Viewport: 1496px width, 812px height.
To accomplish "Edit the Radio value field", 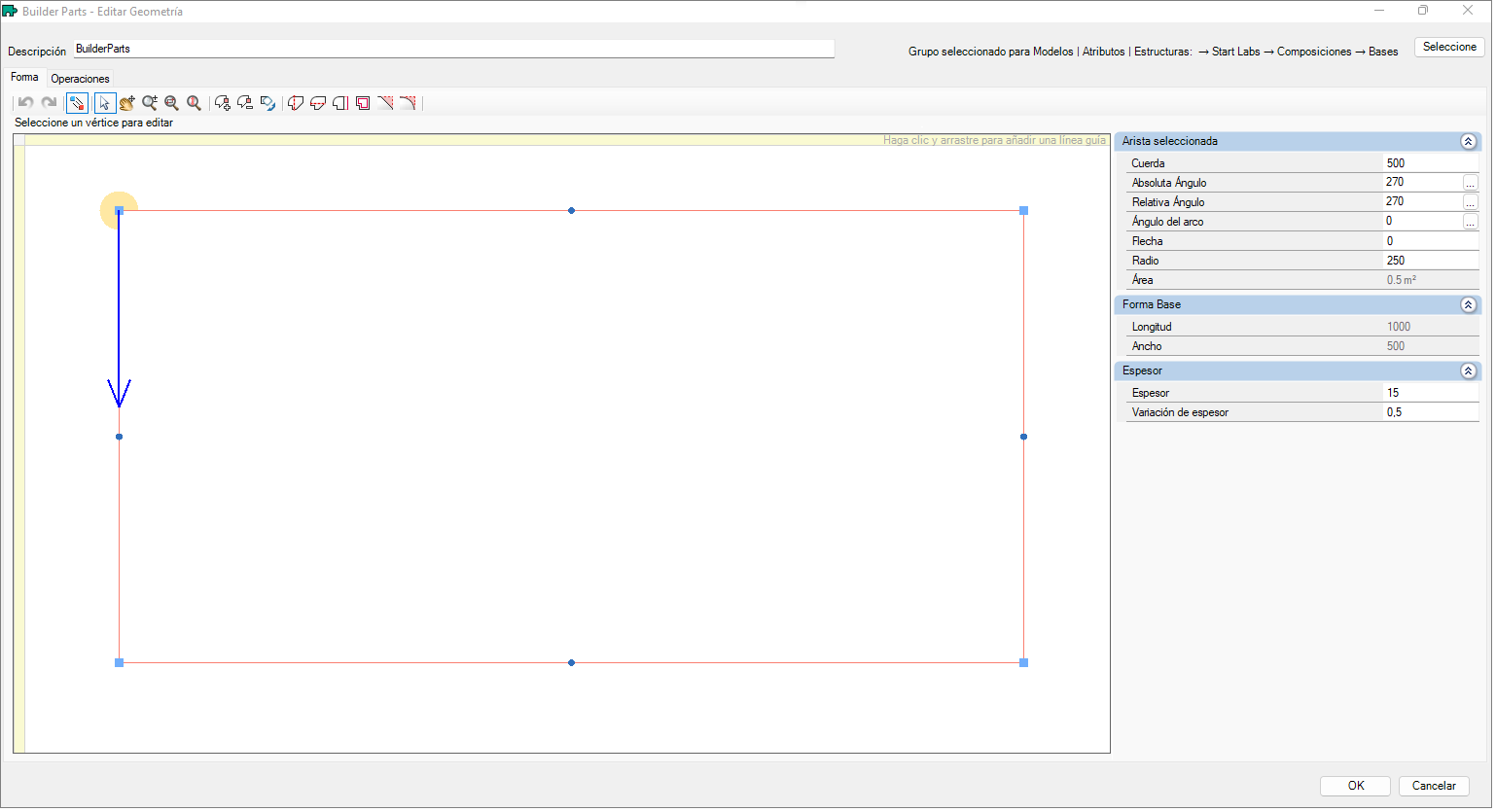I will (1431, 261).
